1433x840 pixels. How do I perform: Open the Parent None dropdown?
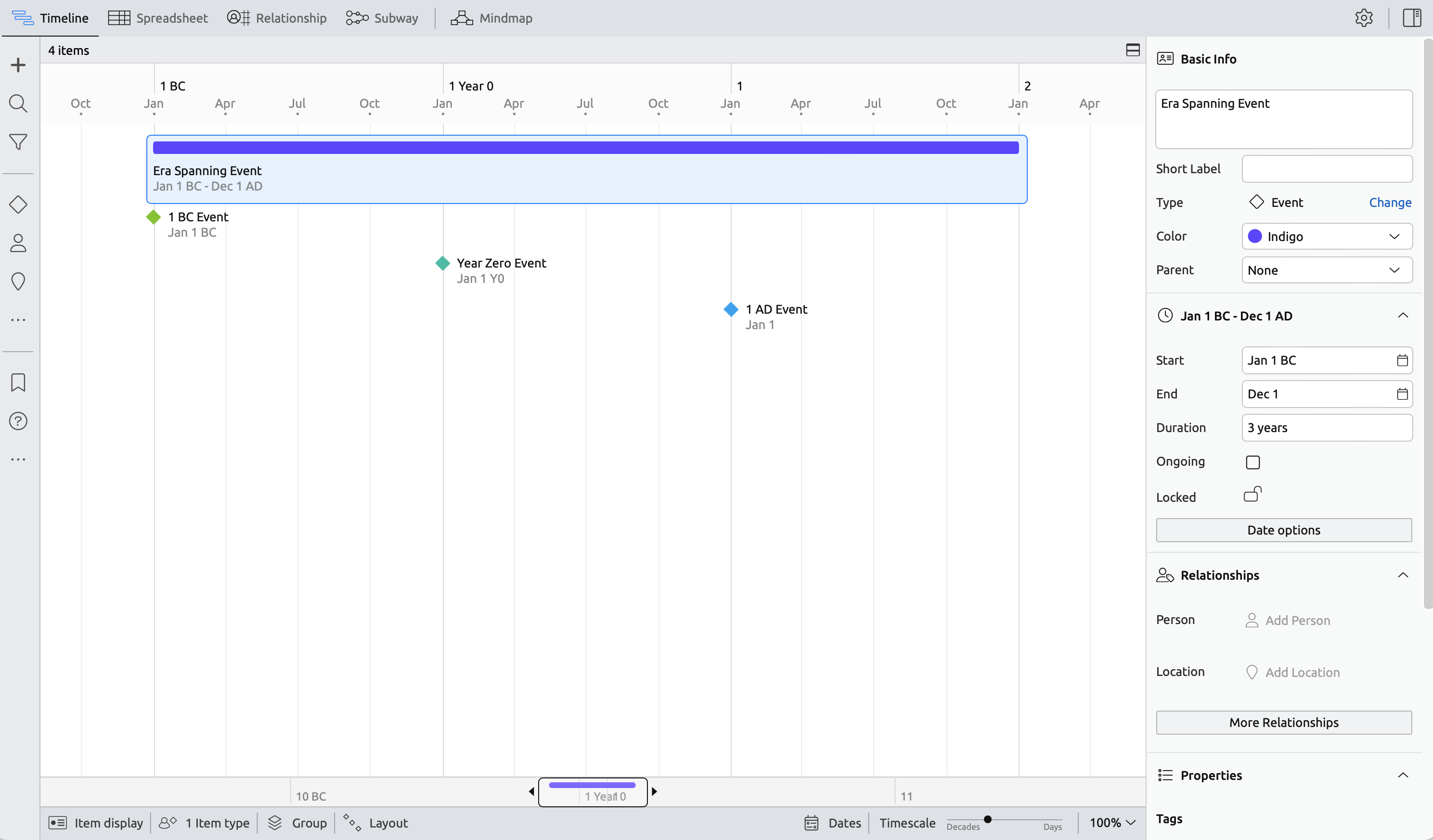tap(1327, 270)
